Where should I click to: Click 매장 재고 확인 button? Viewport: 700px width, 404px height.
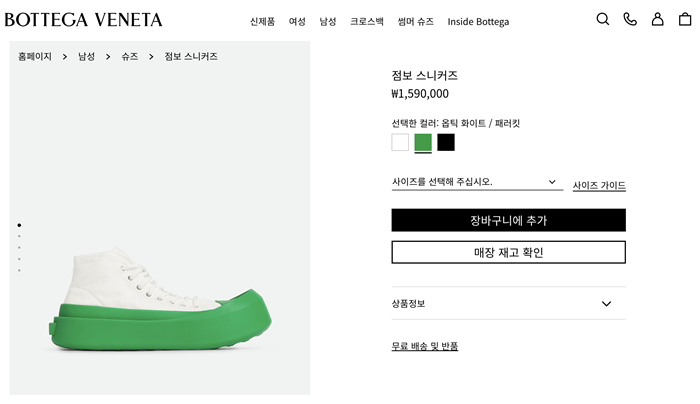[x=508, y=252]
